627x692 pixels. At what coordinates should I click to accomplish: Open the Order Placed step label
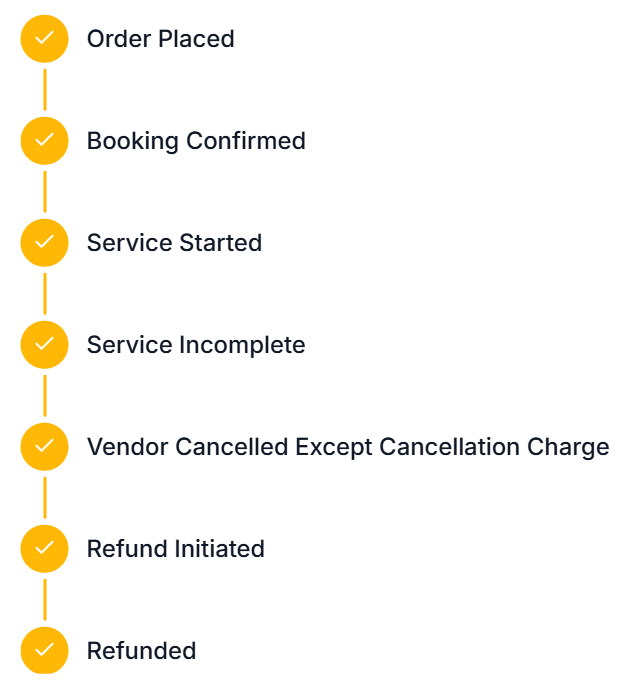click(x=160, y=39)
